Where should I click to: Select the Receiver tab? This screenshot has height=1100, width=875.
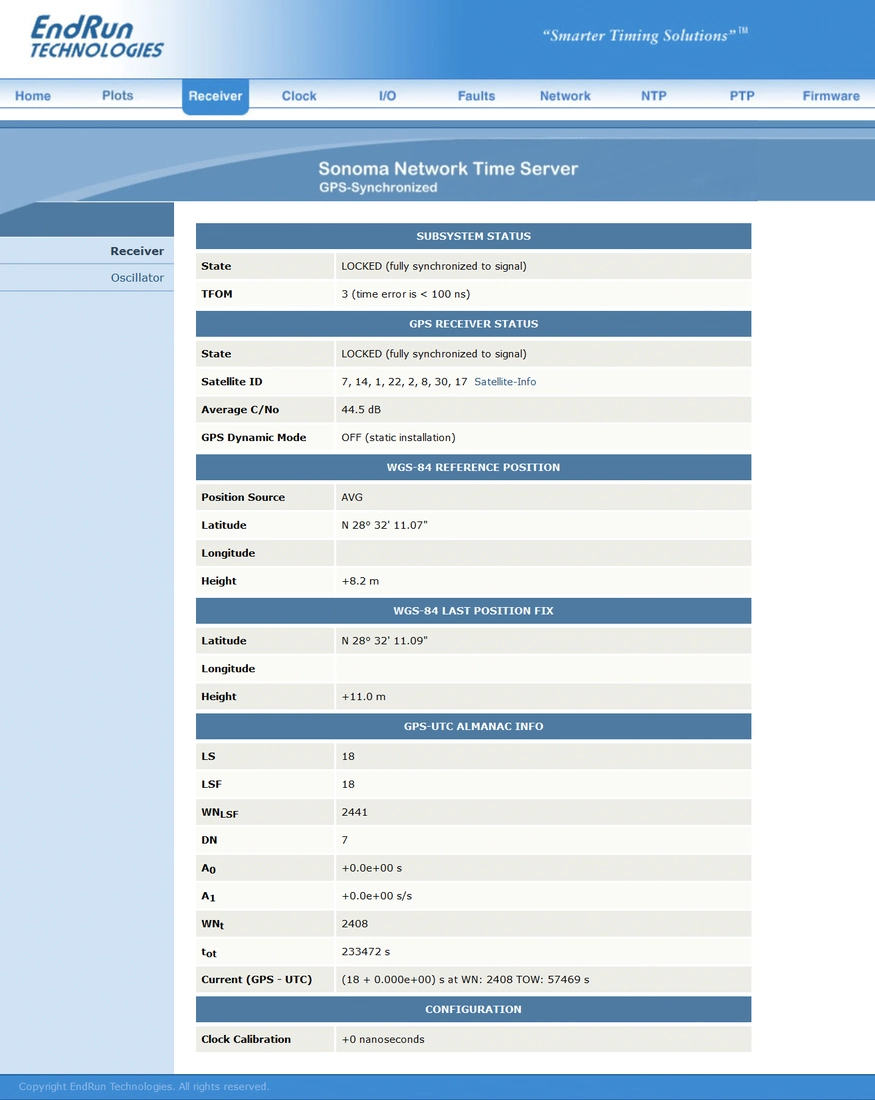point(215,96)
